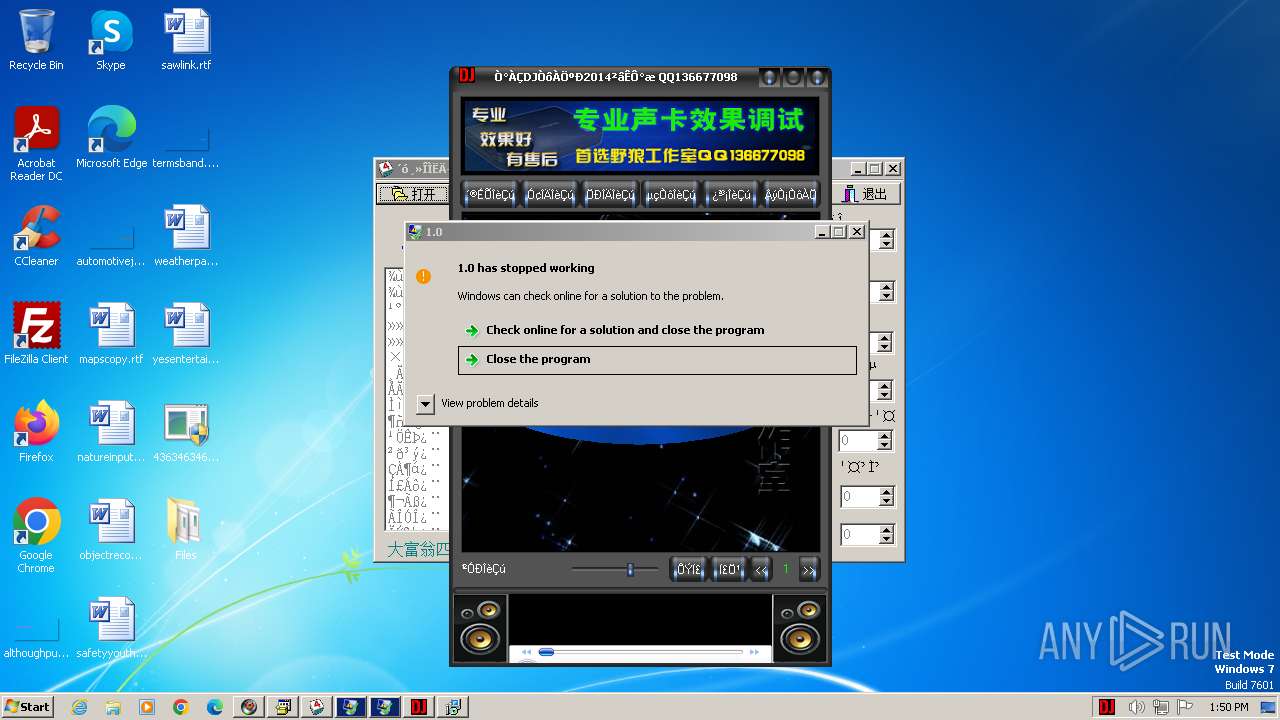
Task: Click previous track << button in DJ player
Action: tap(761, 569)
